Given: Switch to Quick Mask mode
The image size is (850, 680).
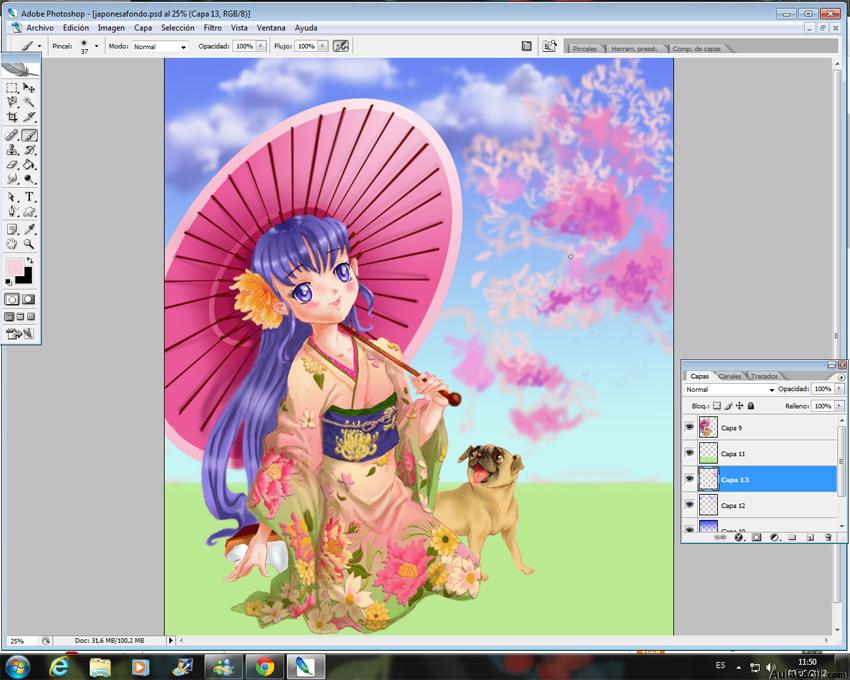Looking at the screenshot, I should tap(28, 299).
